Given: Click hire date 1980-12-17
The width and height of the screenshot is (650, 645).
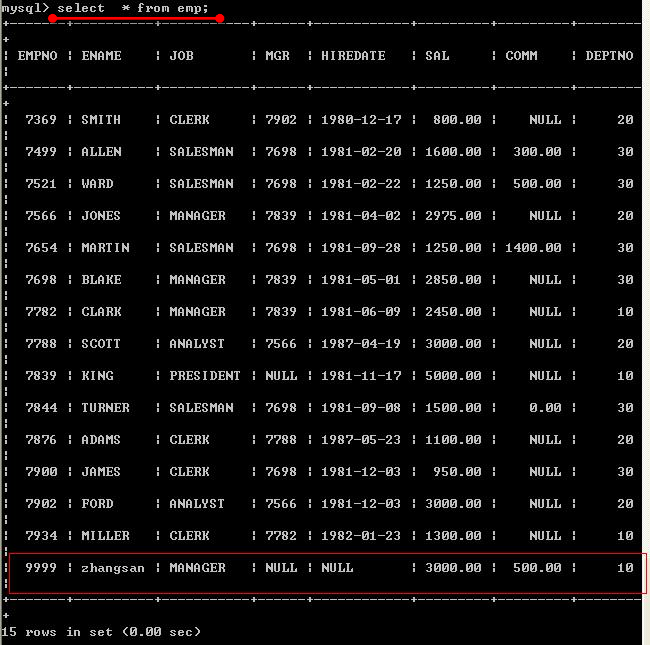Looking at the screenshot, I should click(x=361, y=120).
